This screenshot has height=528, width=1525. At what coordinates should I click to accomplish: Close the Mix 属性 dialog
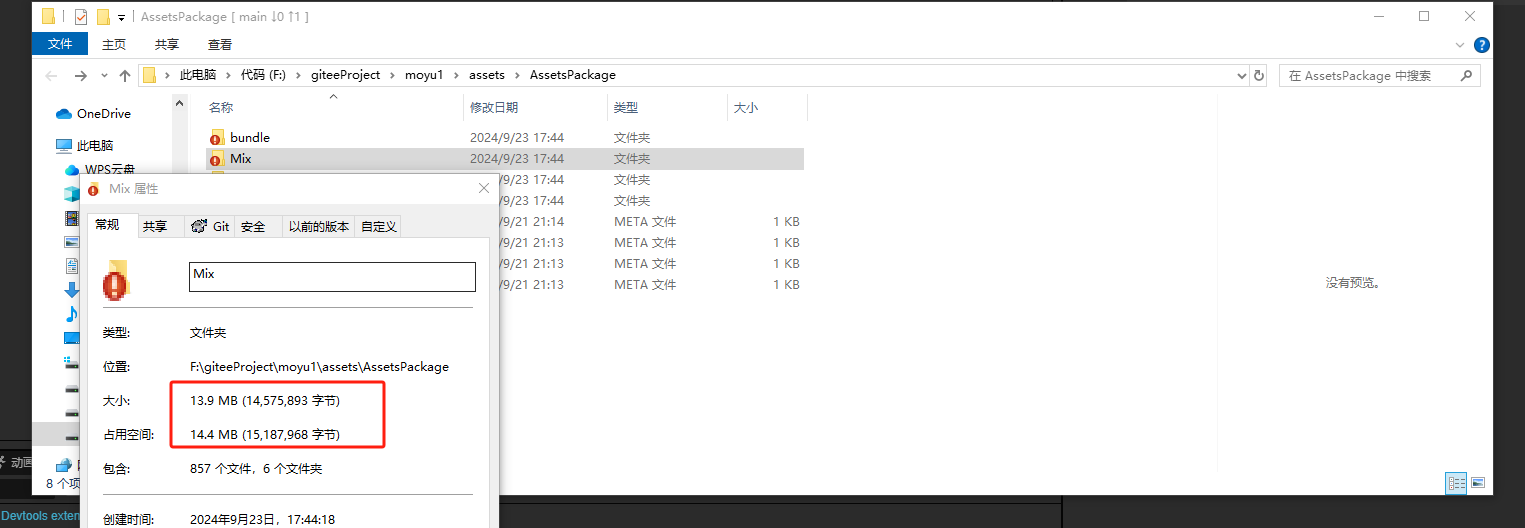click(x=484, y=188)
